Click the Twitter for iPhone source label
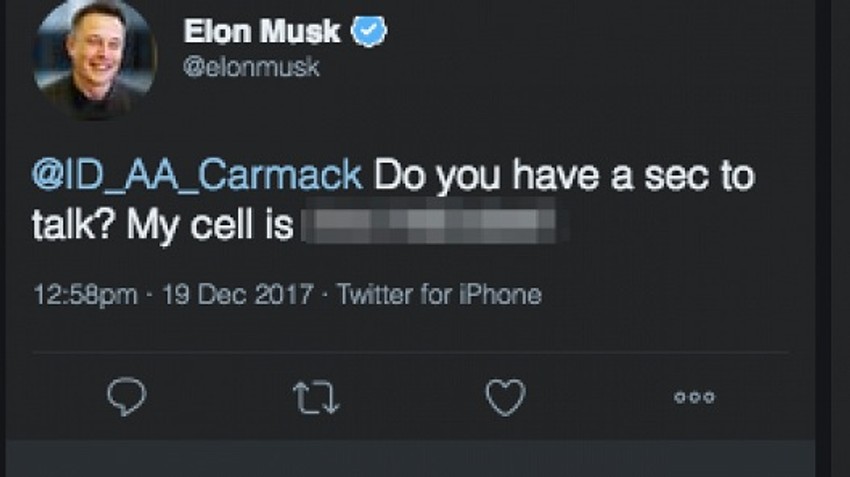Image resolution: width=850 pixels, height=477 pixels. pos(439,295)
